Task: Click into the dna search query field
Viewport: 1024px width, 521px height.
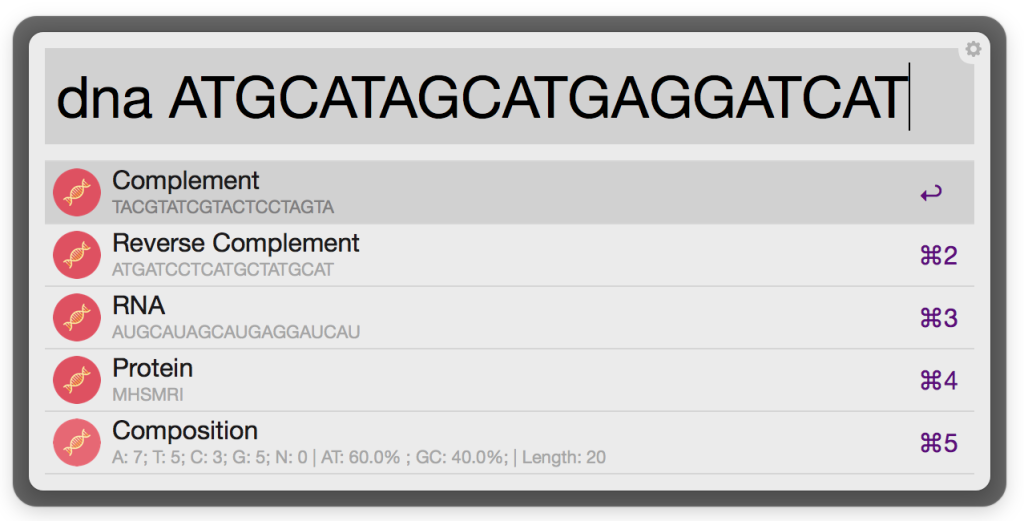Action: tap(480, 97)
